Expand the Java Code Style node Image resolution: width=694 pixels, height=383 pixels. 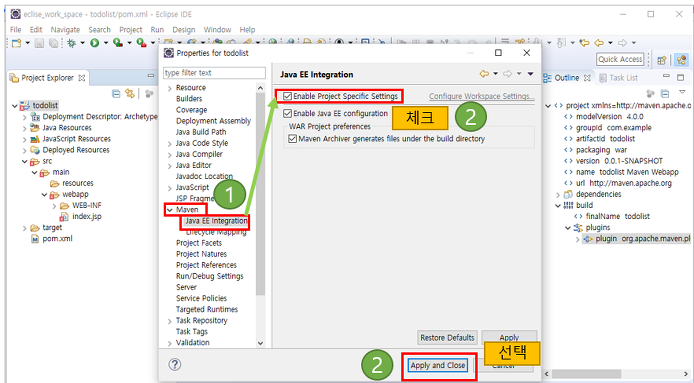click(x=170, y=143)
